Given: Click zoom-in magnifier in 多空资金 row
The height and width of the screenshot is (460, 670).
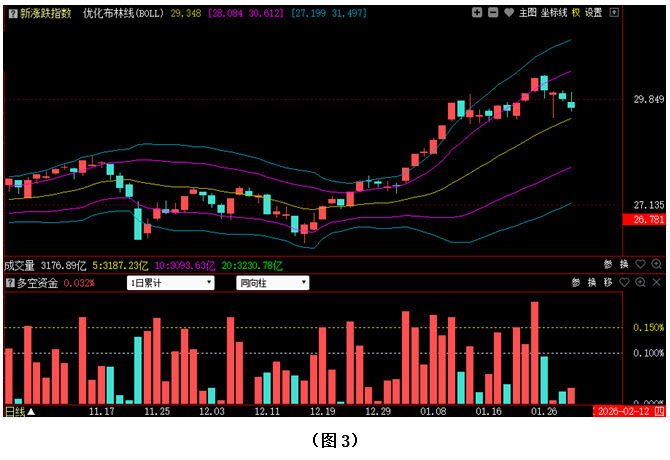Looking at the screenshot, I should (x=641, y=283).
